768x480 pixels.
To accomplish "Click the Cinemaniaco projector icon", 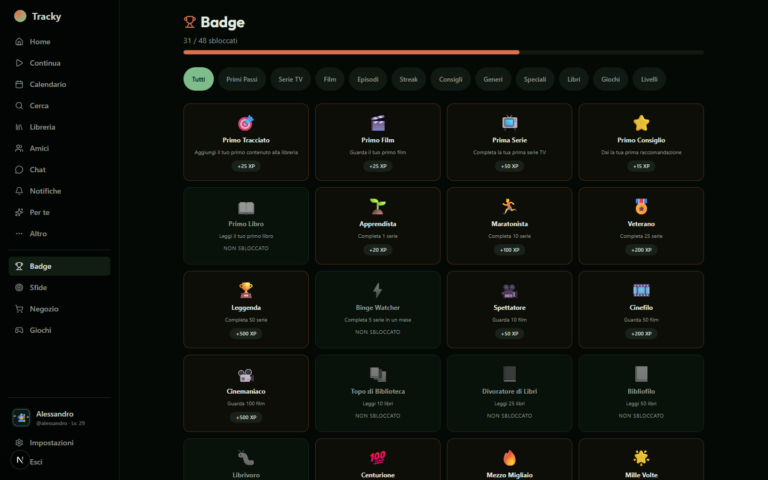I will coord(246,375).
